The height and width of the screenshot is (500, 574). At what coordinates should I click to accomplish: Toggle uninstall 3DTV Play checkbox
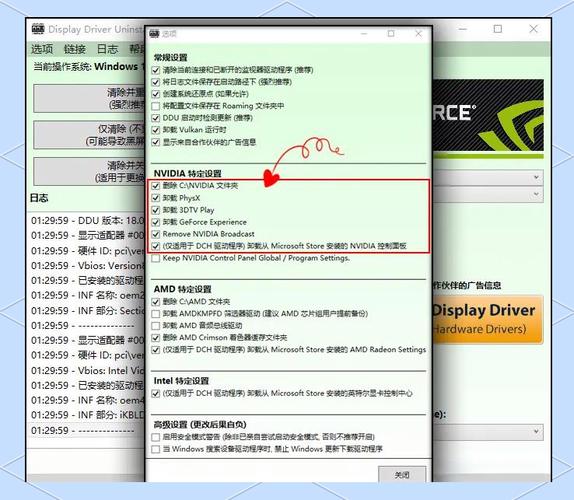[x=156, y=210]
